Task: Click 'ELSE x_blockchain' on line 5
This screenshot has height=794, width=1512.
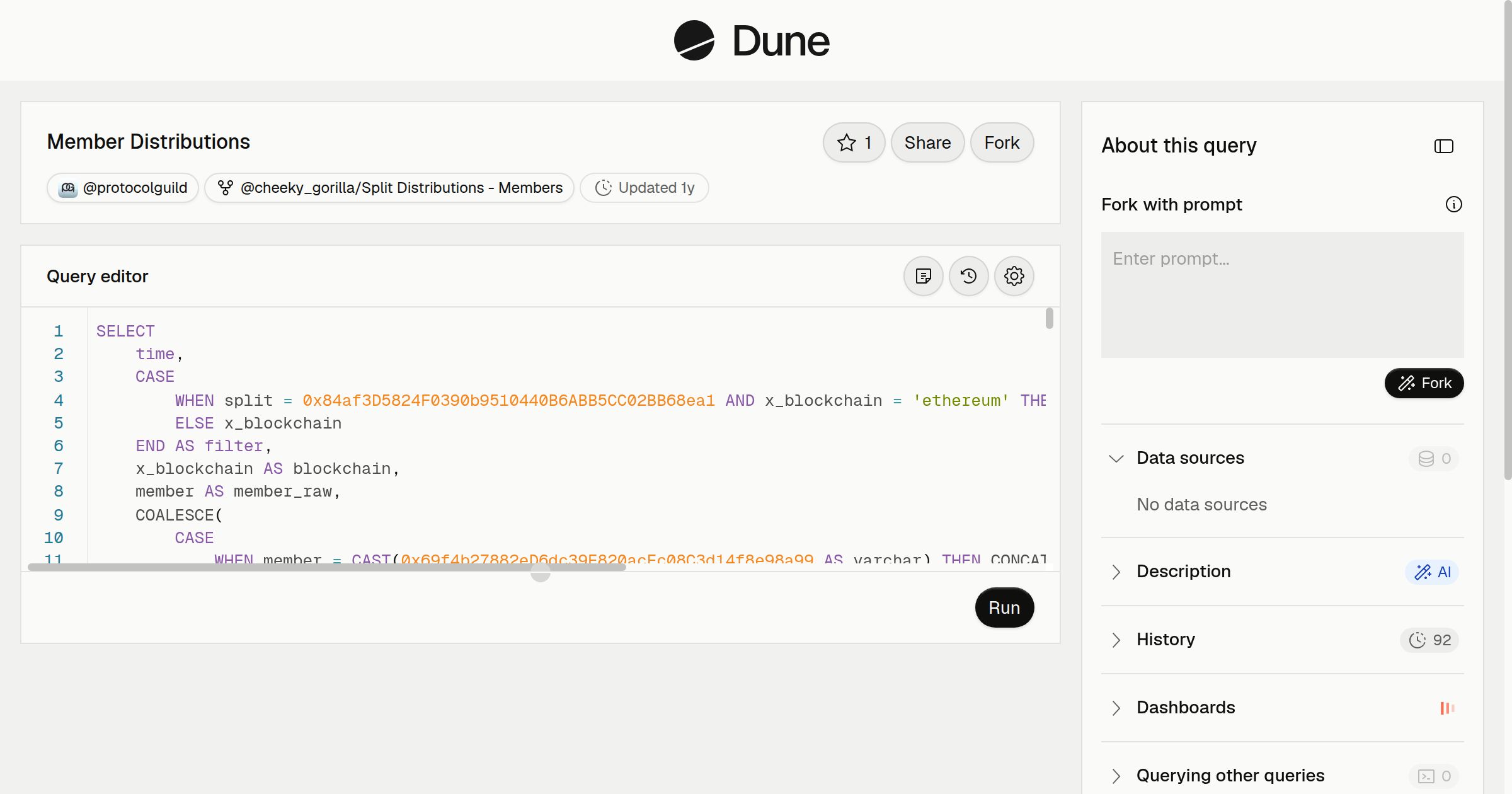Action: (x=258, y=423)
